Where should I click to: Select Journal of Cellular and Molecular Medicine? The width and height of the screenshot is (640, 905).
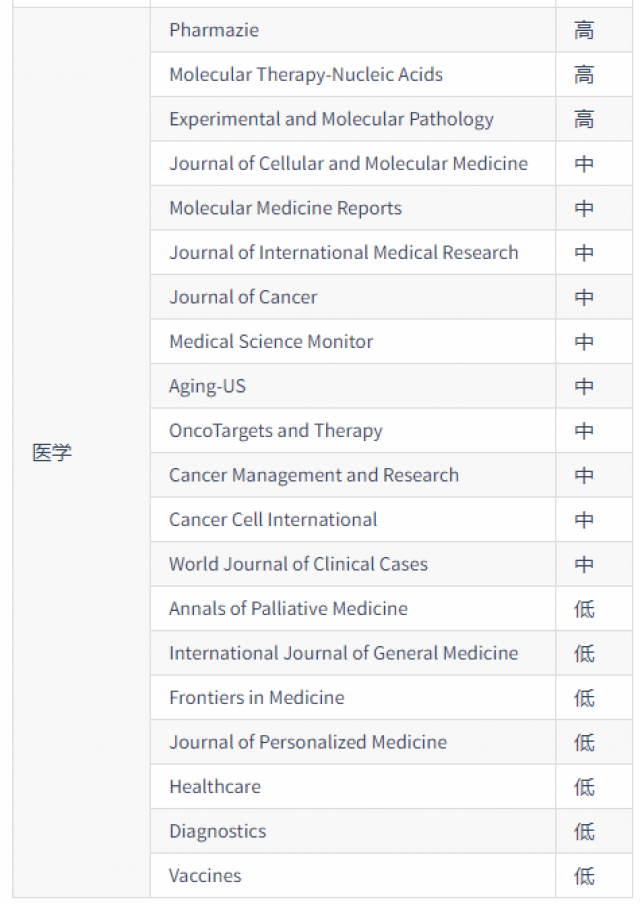348,164
